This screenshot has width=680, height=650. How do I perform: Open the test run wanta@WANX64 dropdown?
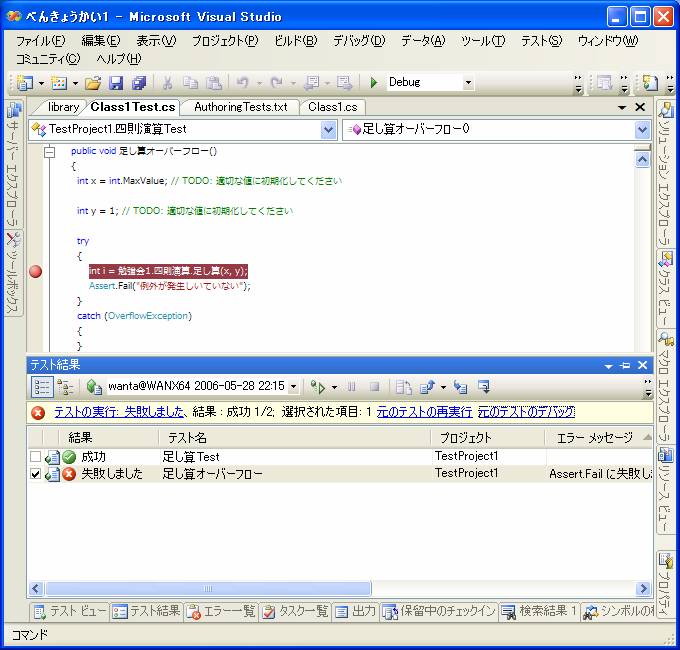click(x=293, y=387)
